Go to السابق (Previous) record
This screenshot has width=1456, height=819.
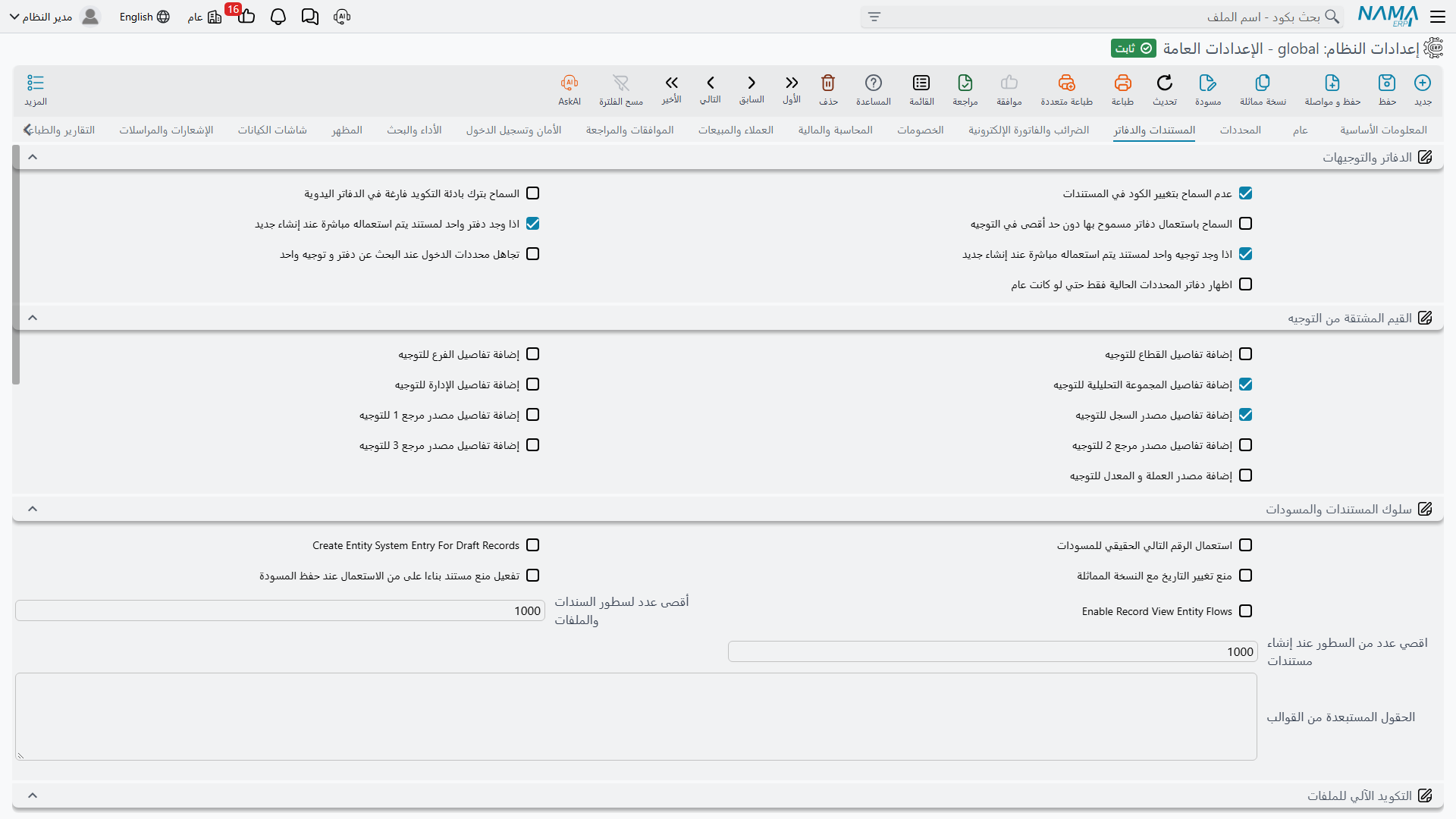tap(752, 83)
